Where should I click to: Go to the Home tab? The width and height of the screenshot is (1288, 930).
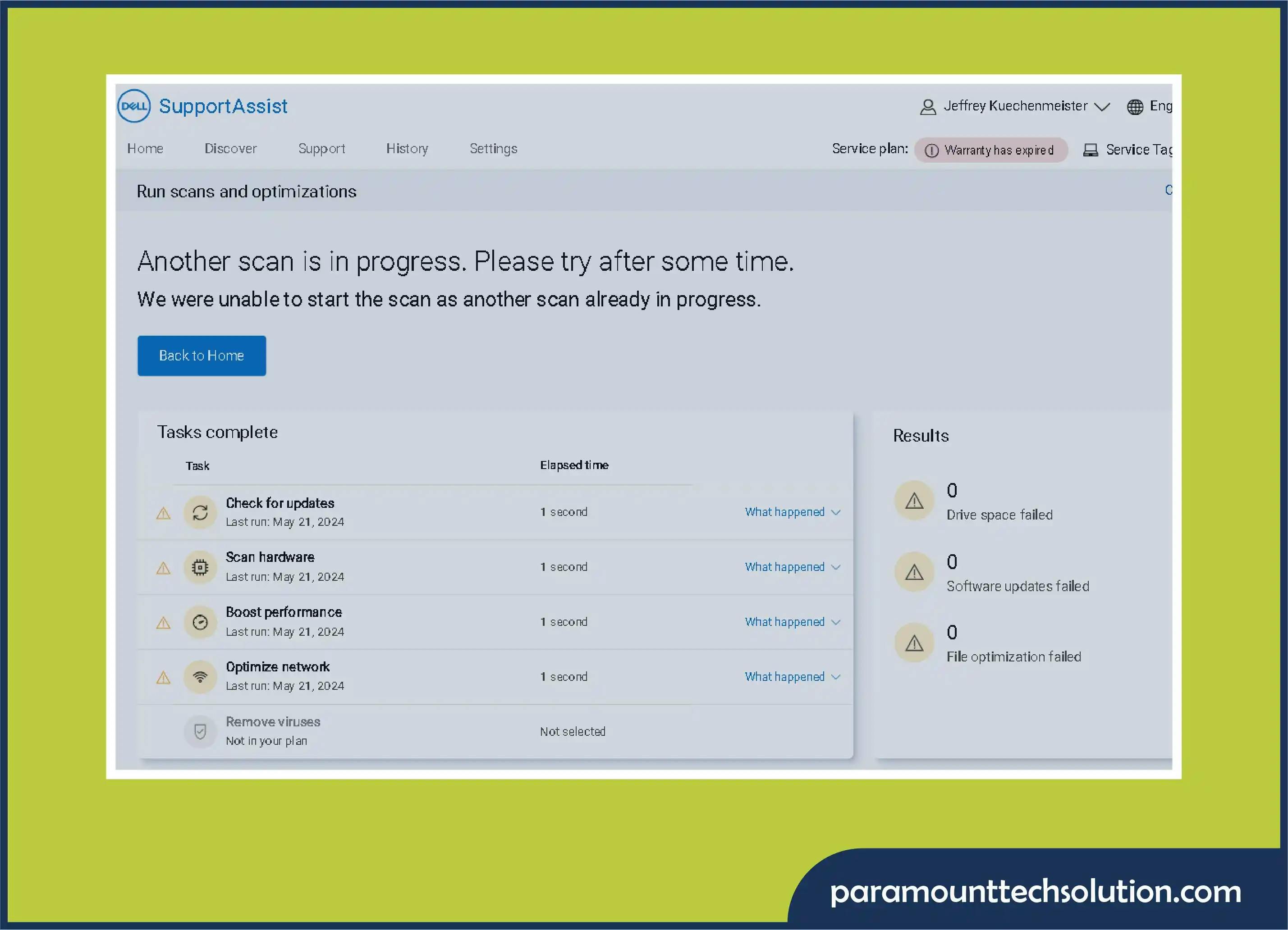145,149
